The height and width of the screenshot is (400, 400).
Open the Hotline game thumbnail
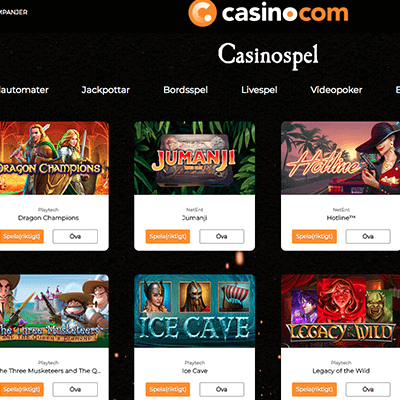click(340, 158)
